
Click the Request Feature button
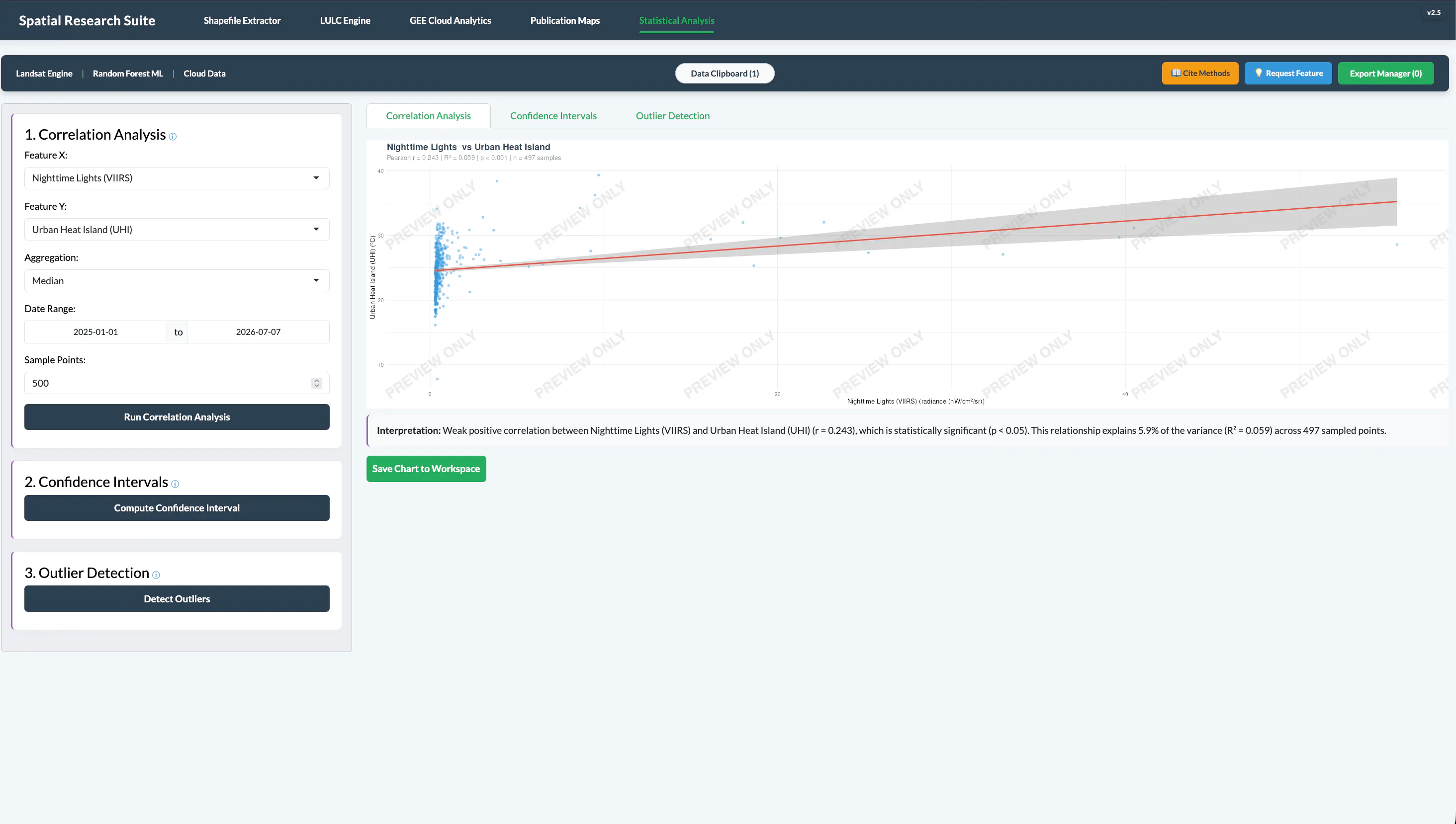coord(1288,74)
